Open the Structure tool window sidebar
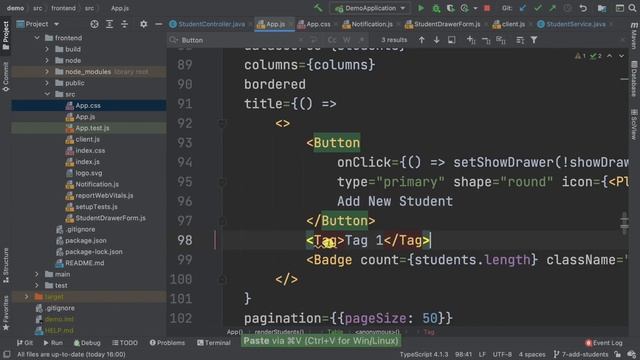 tap(6, 265)
